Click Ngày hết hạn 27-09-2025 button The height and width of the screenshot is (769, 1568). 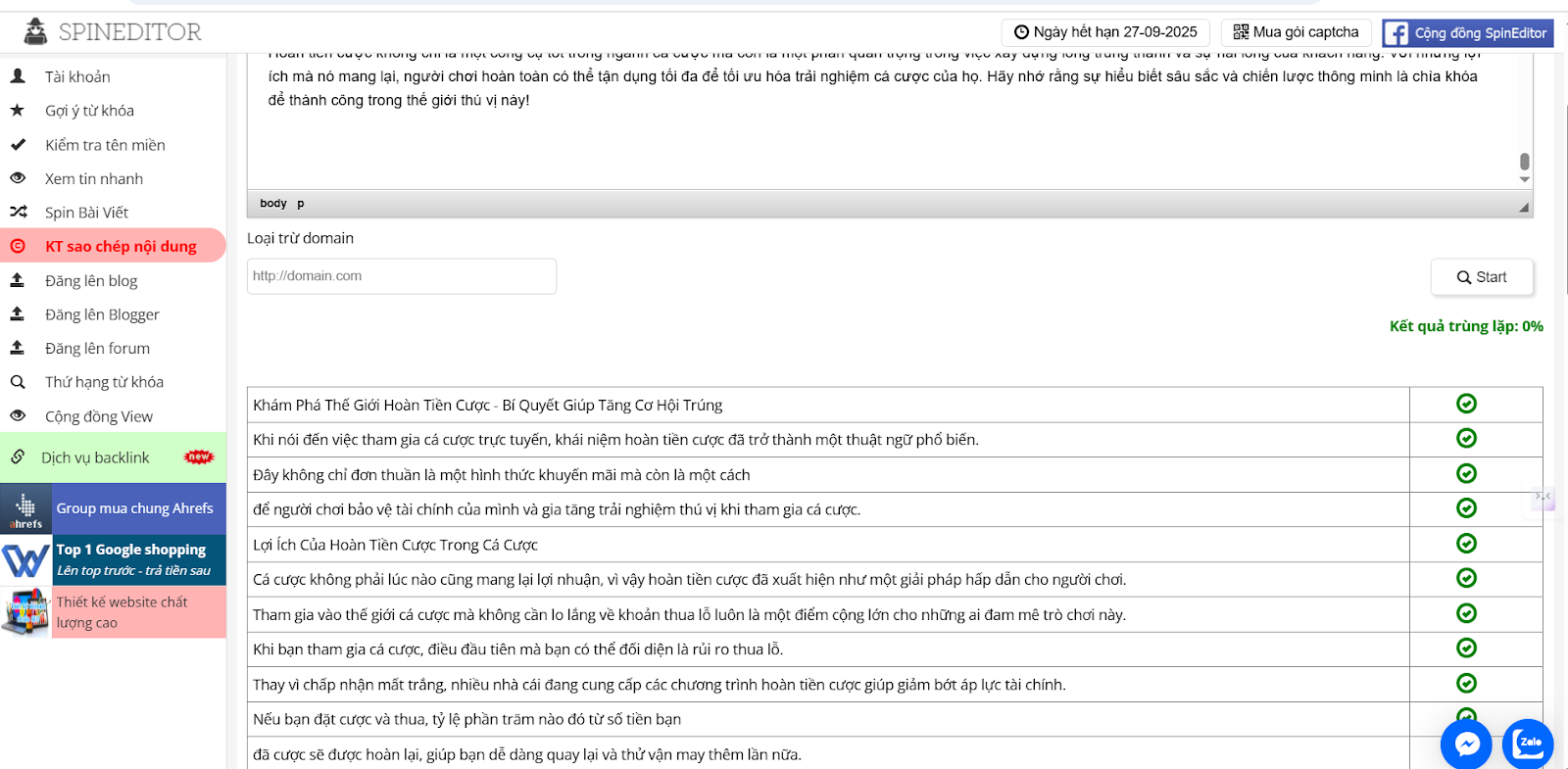[1105, 32]
